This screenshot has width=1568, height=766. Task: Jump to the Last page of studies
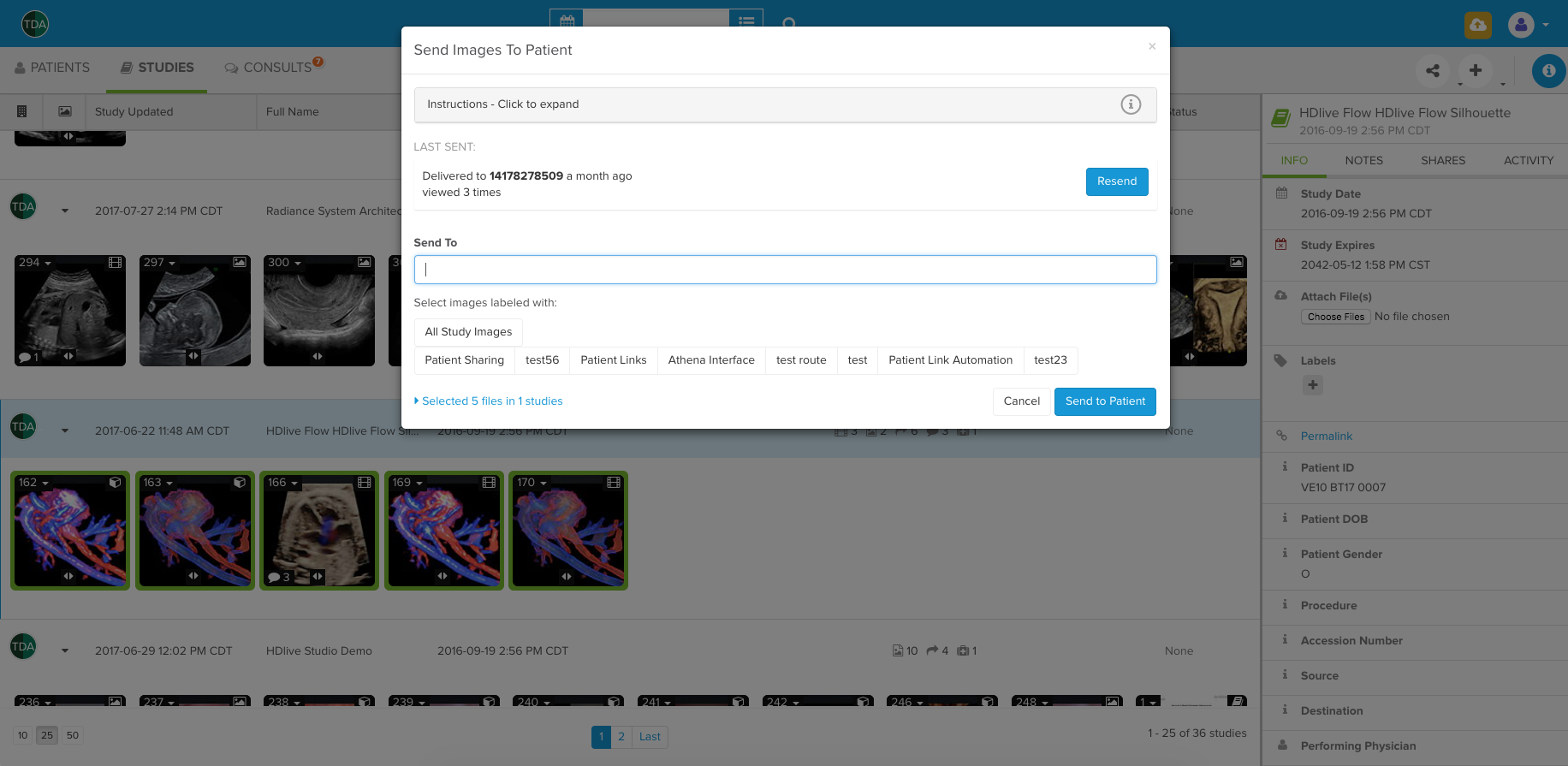click(x=650, y=737)
